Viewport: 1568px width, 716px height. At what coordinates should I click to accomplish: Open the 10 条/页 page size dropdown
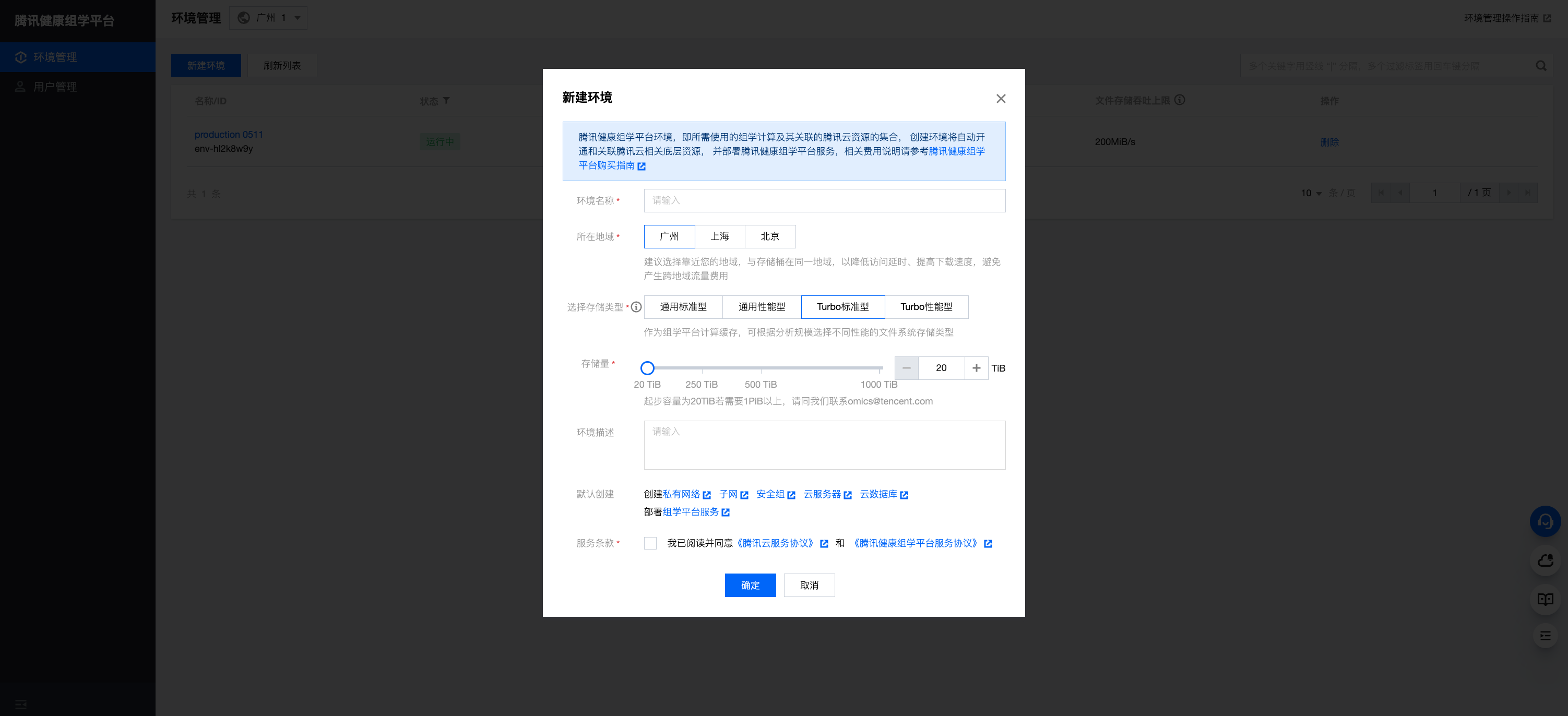[x=1311, y=193]
